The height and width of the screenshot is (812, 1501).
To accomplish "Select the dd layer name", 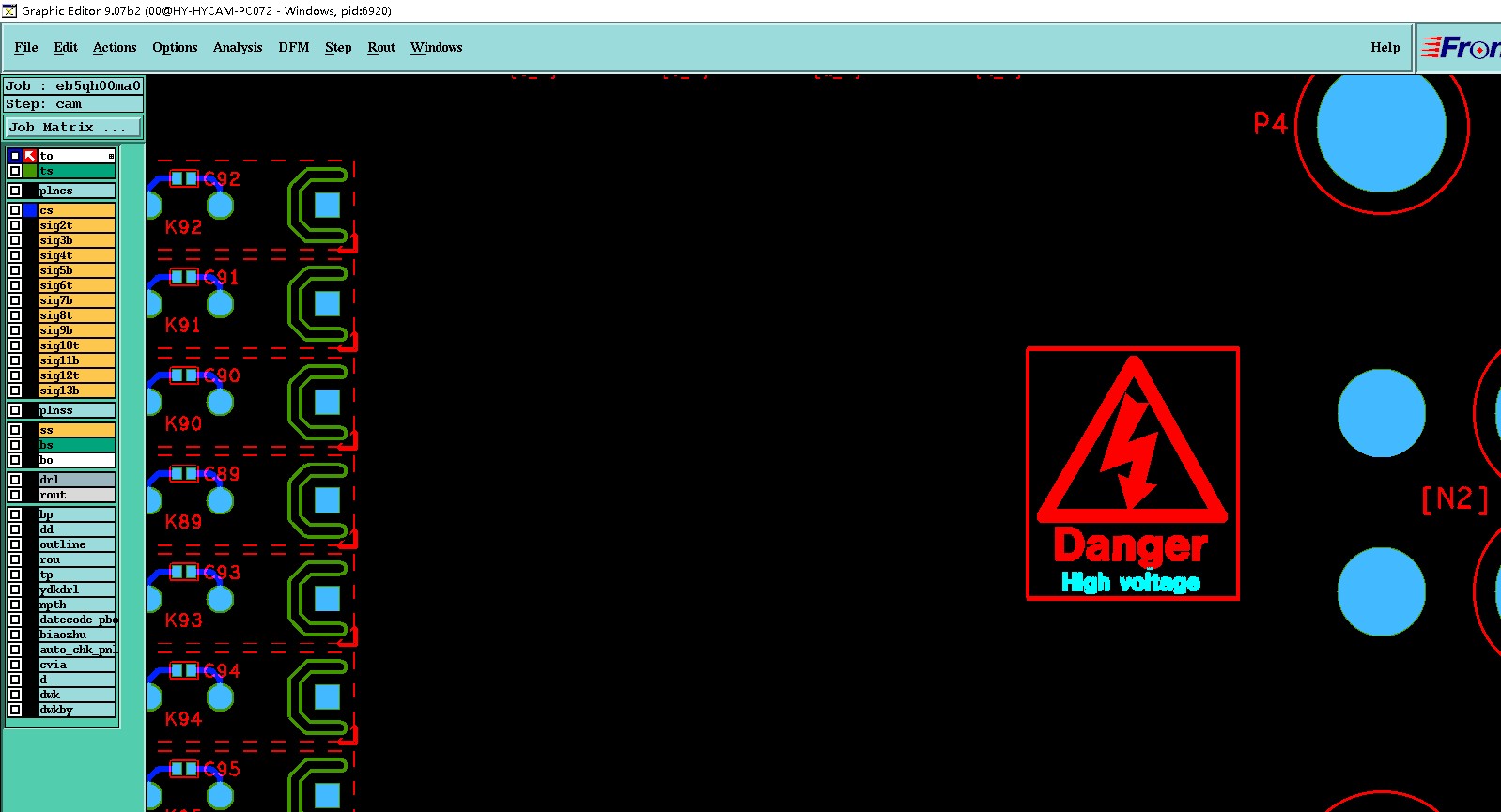I will 77,529.
